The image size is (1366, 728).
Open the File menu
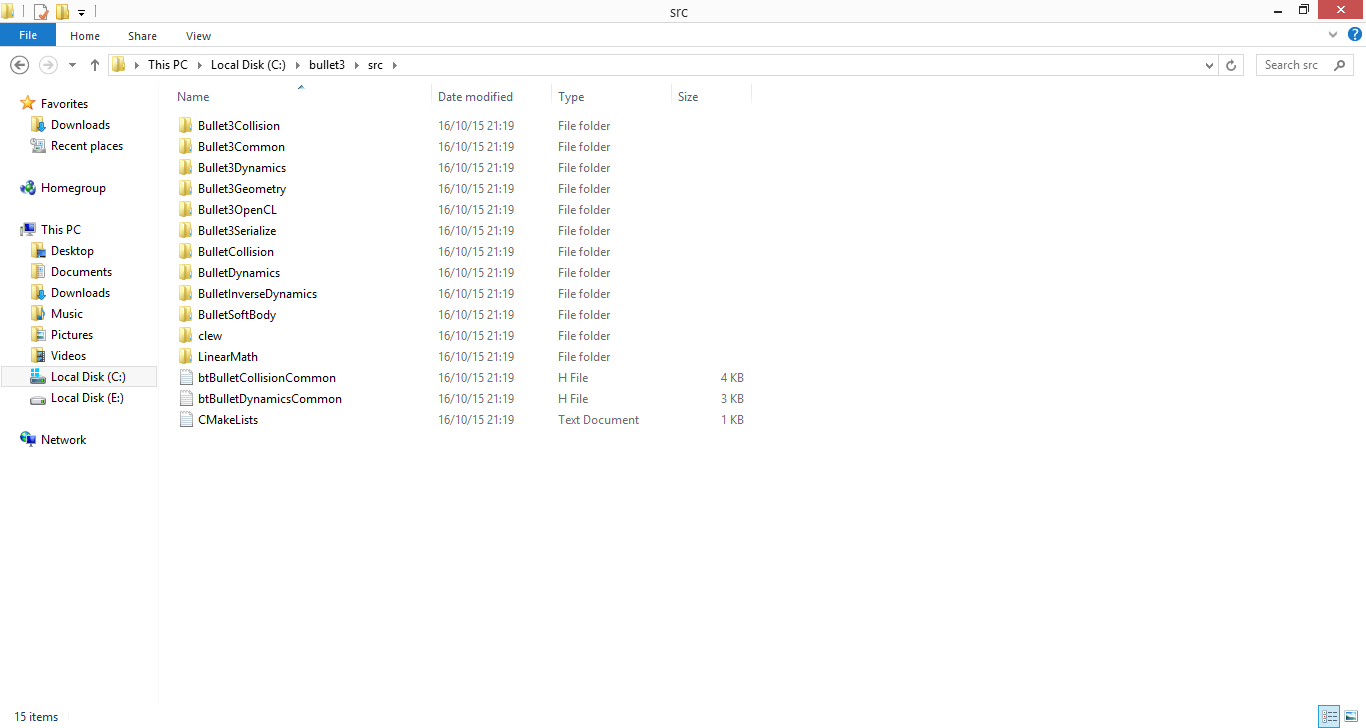pyautogui.click(x=28, y=36)
